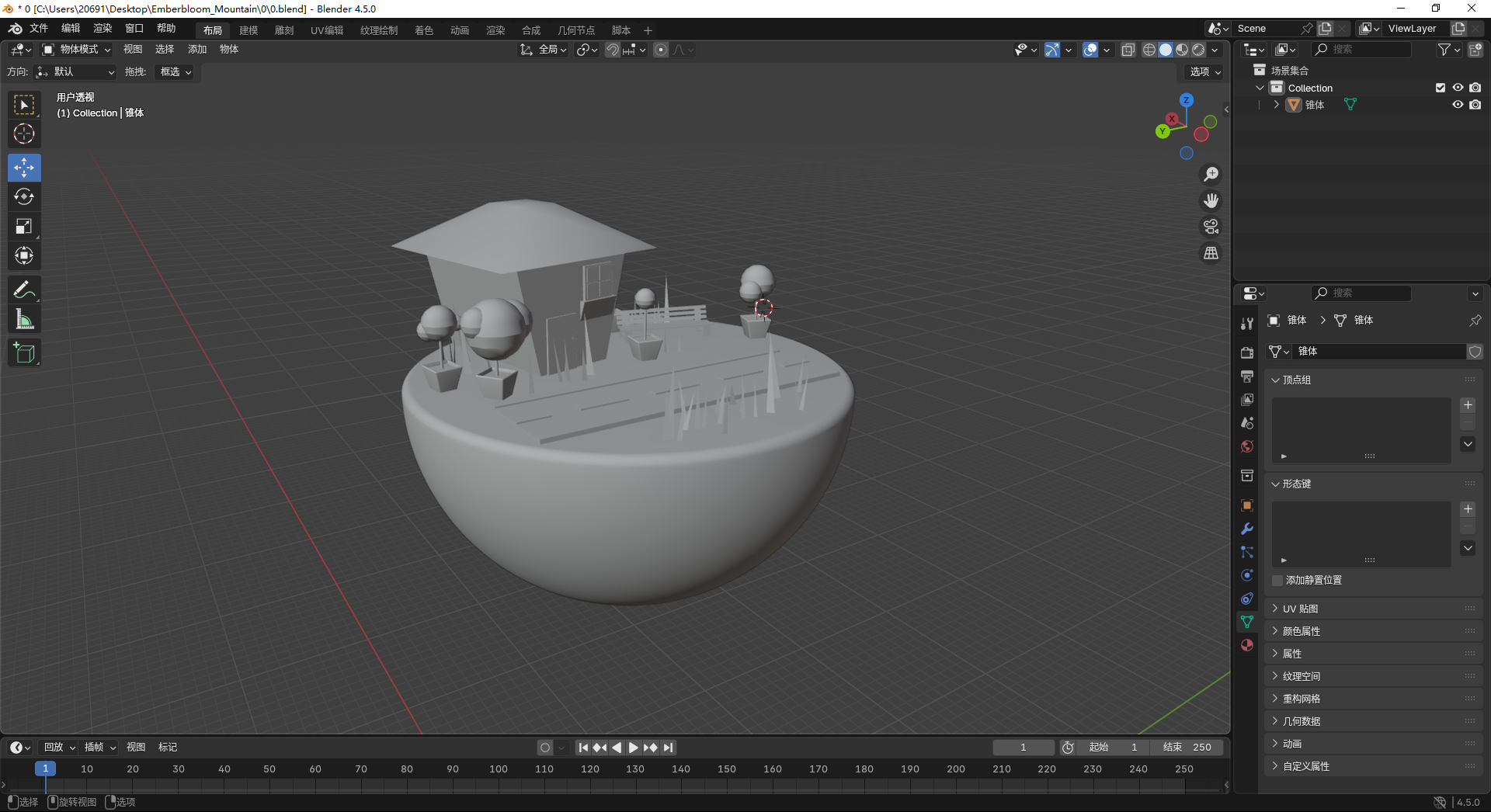Uncheck the Collection exclude checkbox
The height and width of the screenshot is (812, 1491).
(x=1441, y=88)
